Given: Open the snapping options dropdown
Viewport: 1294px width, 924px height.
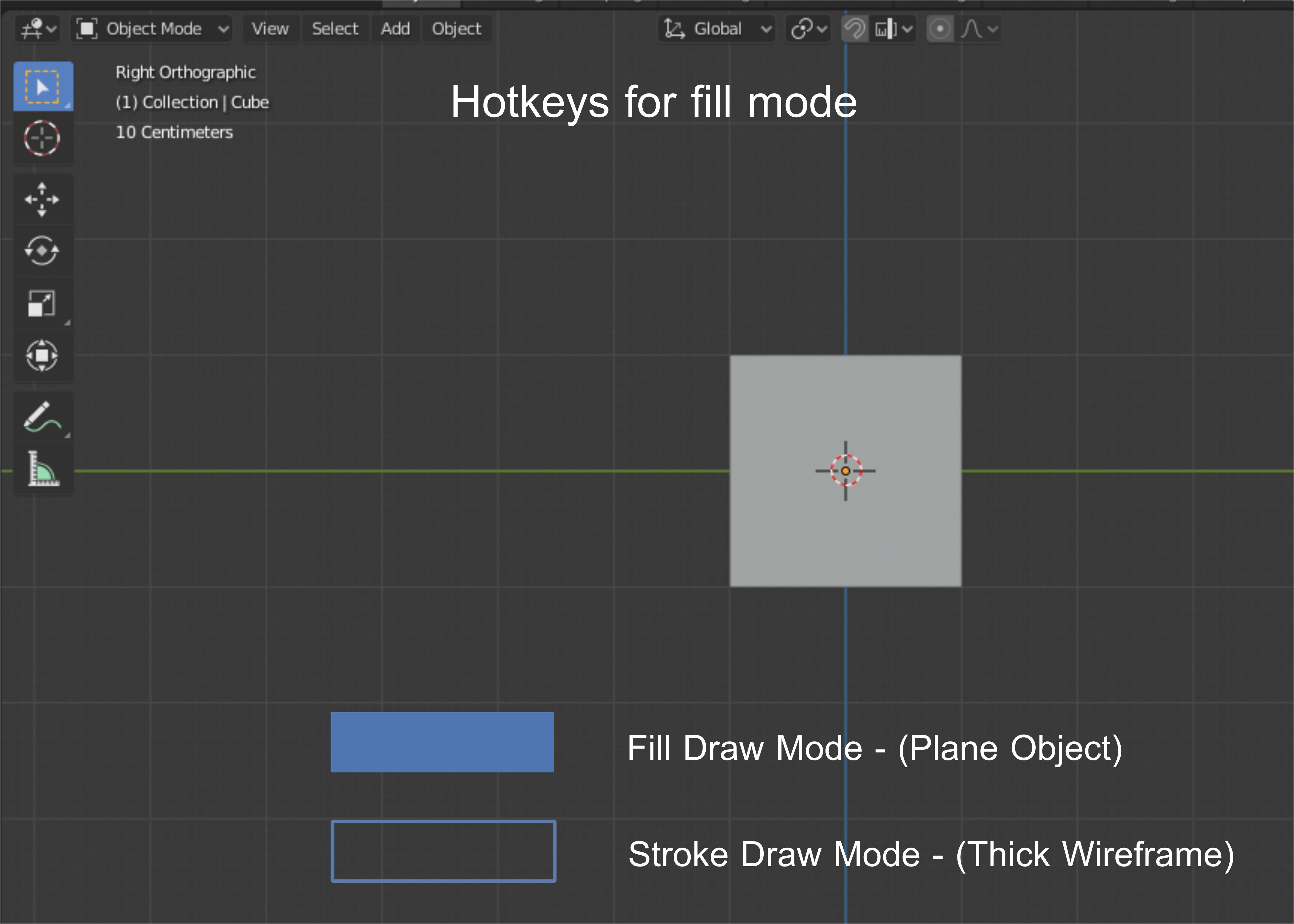Looking at the screenshot, I should pyautogui.click(x=893, y=28).
